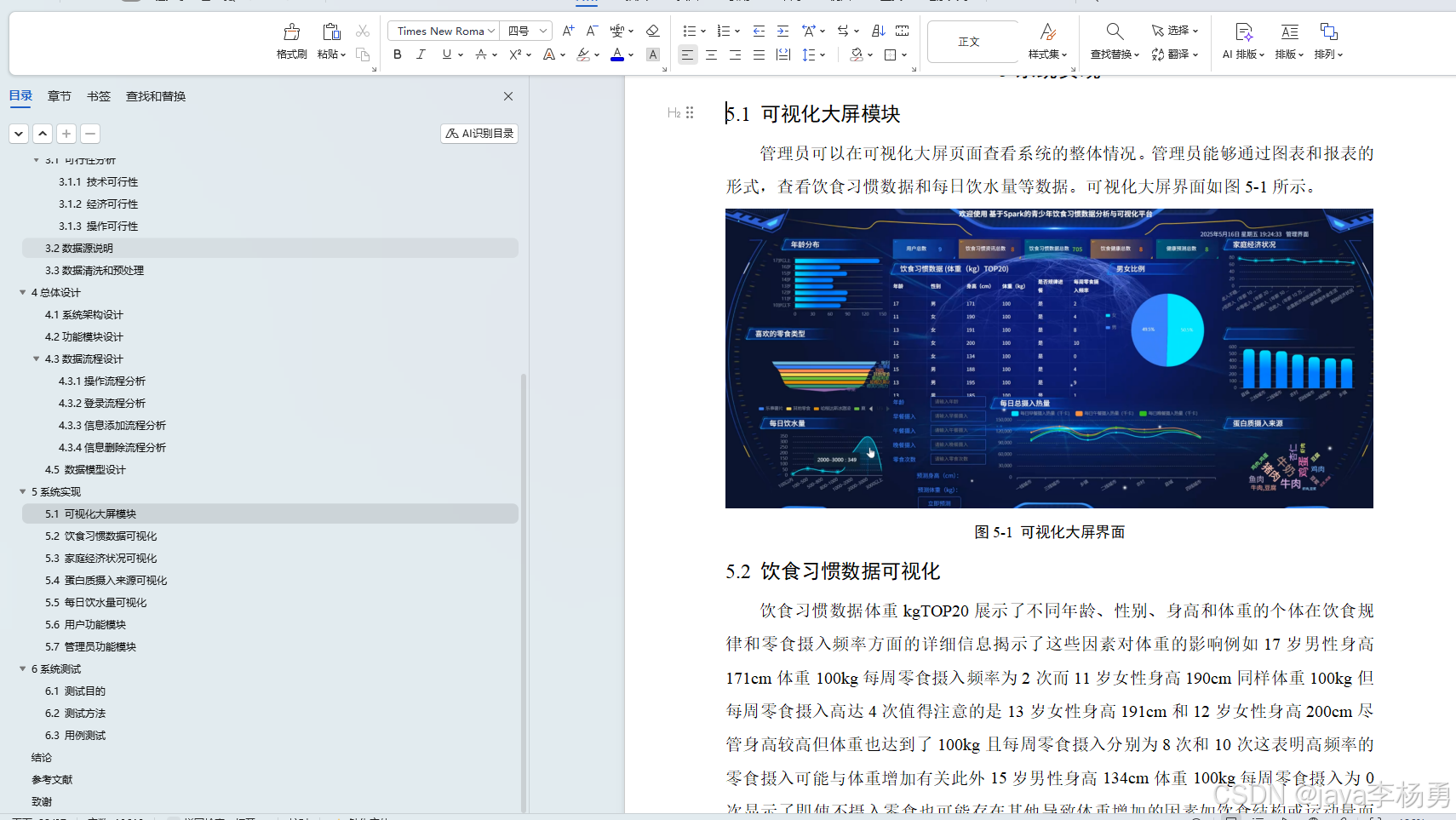The height and width of the screenshot is (820, 1456).
Task: Select the Format Painter brush icon
Action: click(x=291, y=32)
